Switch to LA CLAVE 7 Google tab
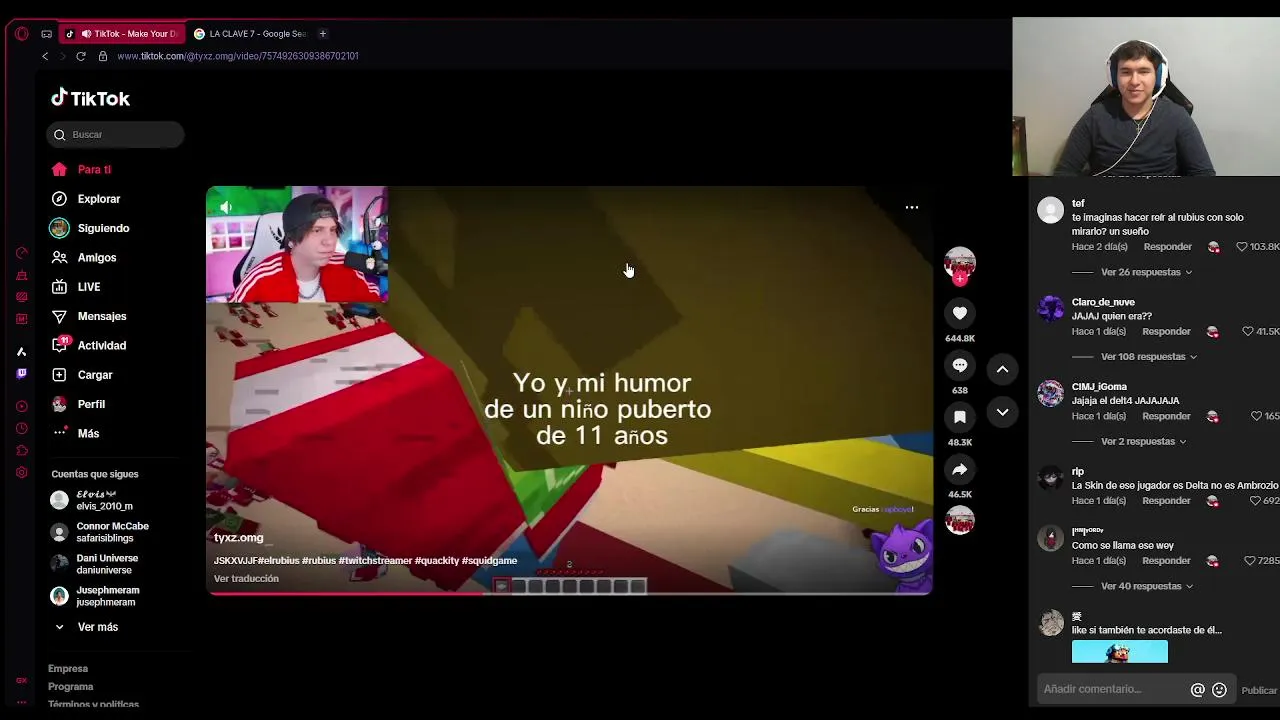Screen dimensions: 1280x720 pyautogui.click(x=250, y=34)
